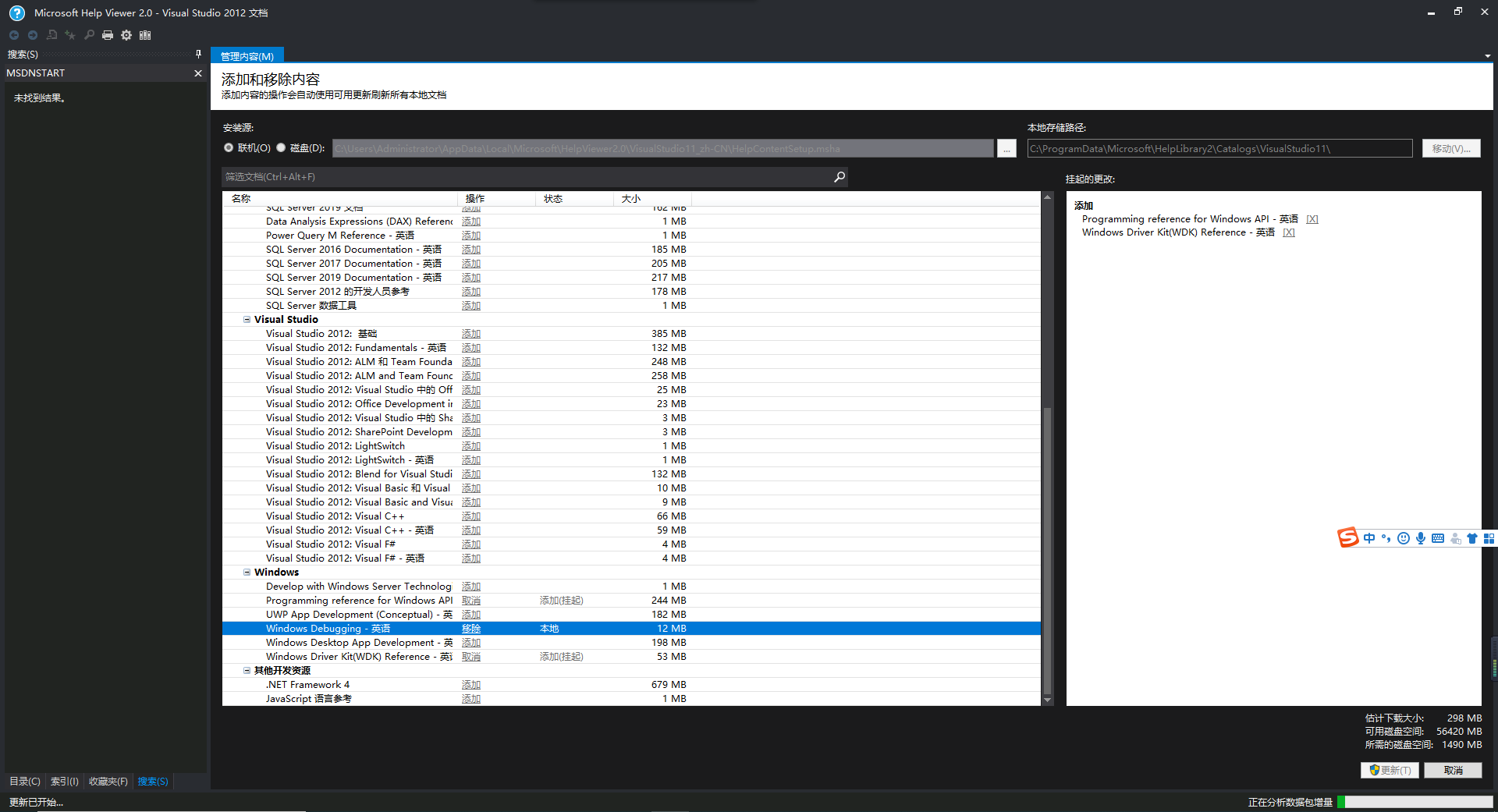Remove Windows Driver Kit(WDK) Reference from pending changes
1498x812 pixels.
[x=1289, y=232]
